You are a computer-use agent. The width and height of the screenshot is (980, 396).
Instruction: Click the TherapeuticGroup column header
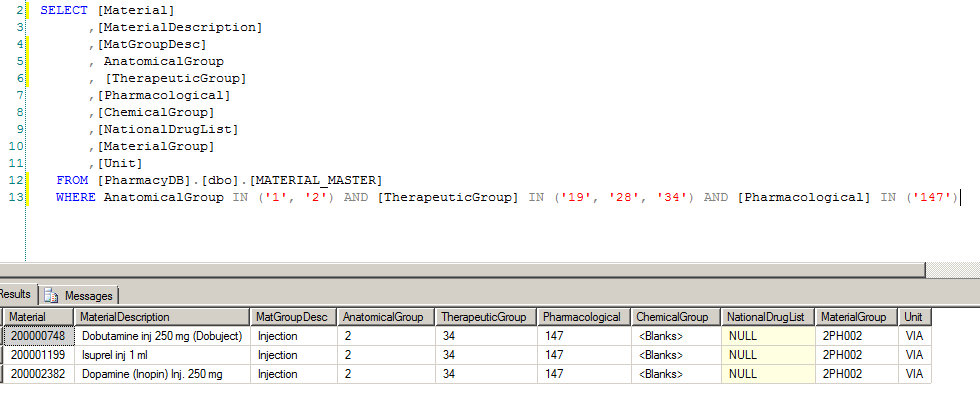coord(486,317)
